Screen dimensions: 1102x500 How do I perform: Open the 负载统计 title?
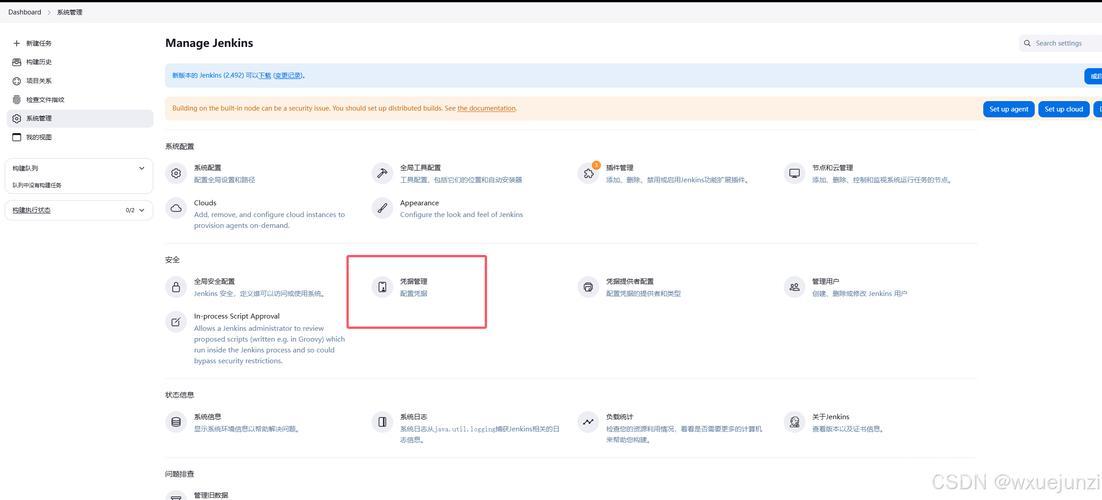[x=620, y=417]
